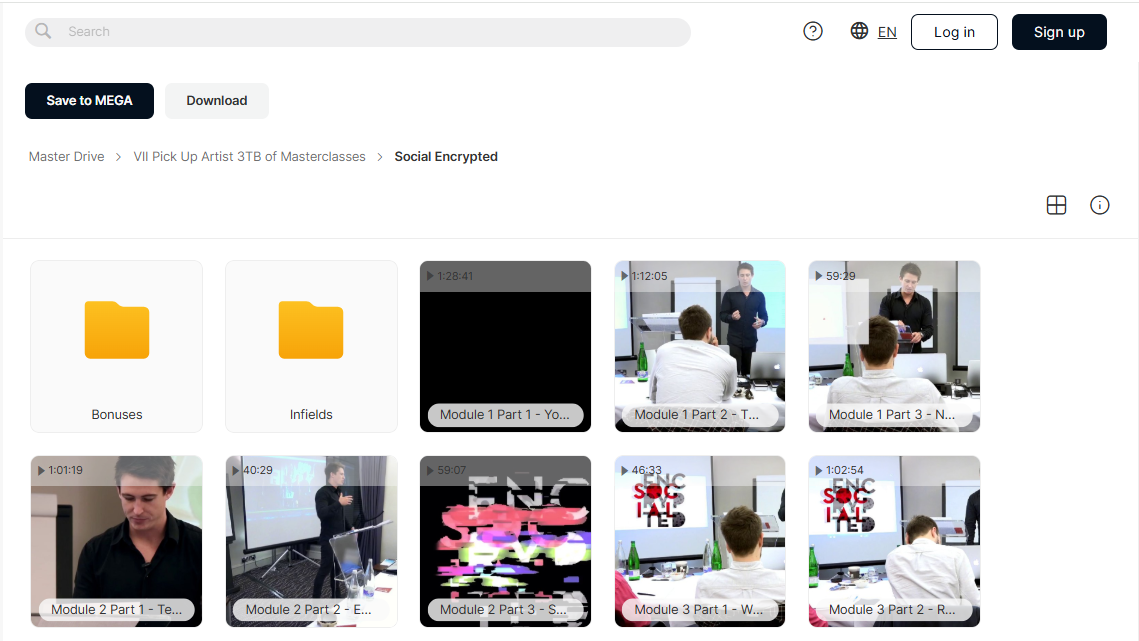Viewport: 1139px width, 641px height.
Task: Click the Infields folder name
Action: (311, 414)
